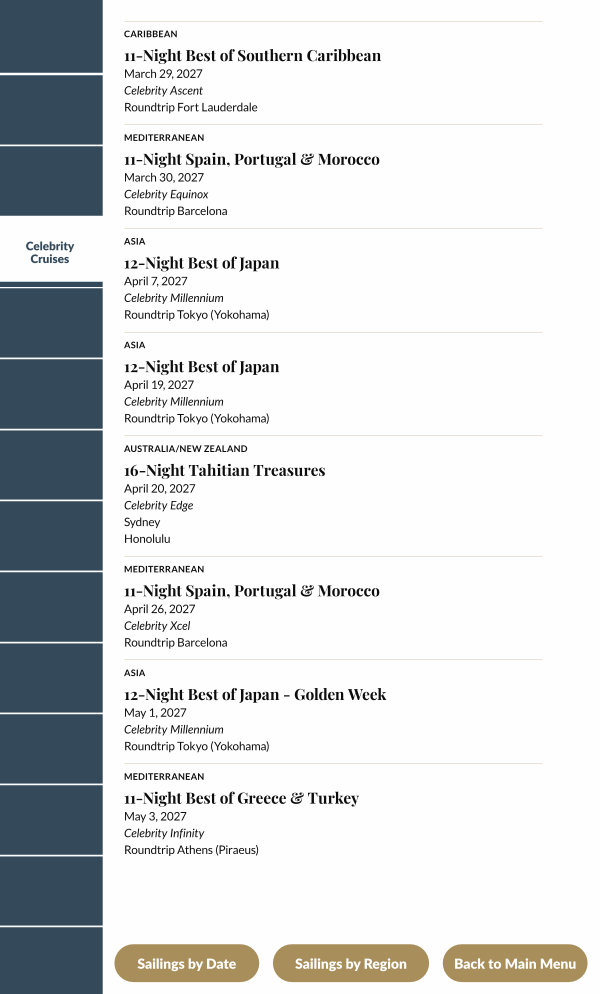Click the Celebrity Equinox ship name
The width and height of the screenshot is (600, 994).
(x=166, y=194)
